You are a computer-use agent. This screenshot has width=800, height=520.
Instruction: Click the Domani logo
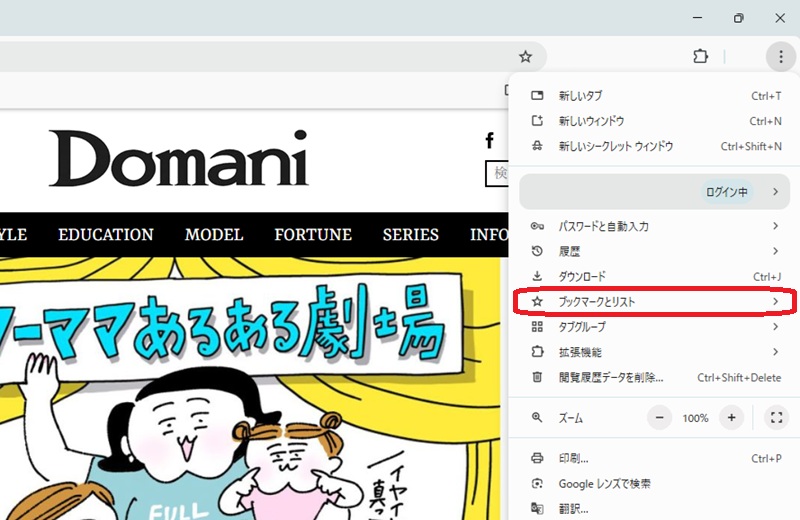pyautogui.click(x=179, y=159)
